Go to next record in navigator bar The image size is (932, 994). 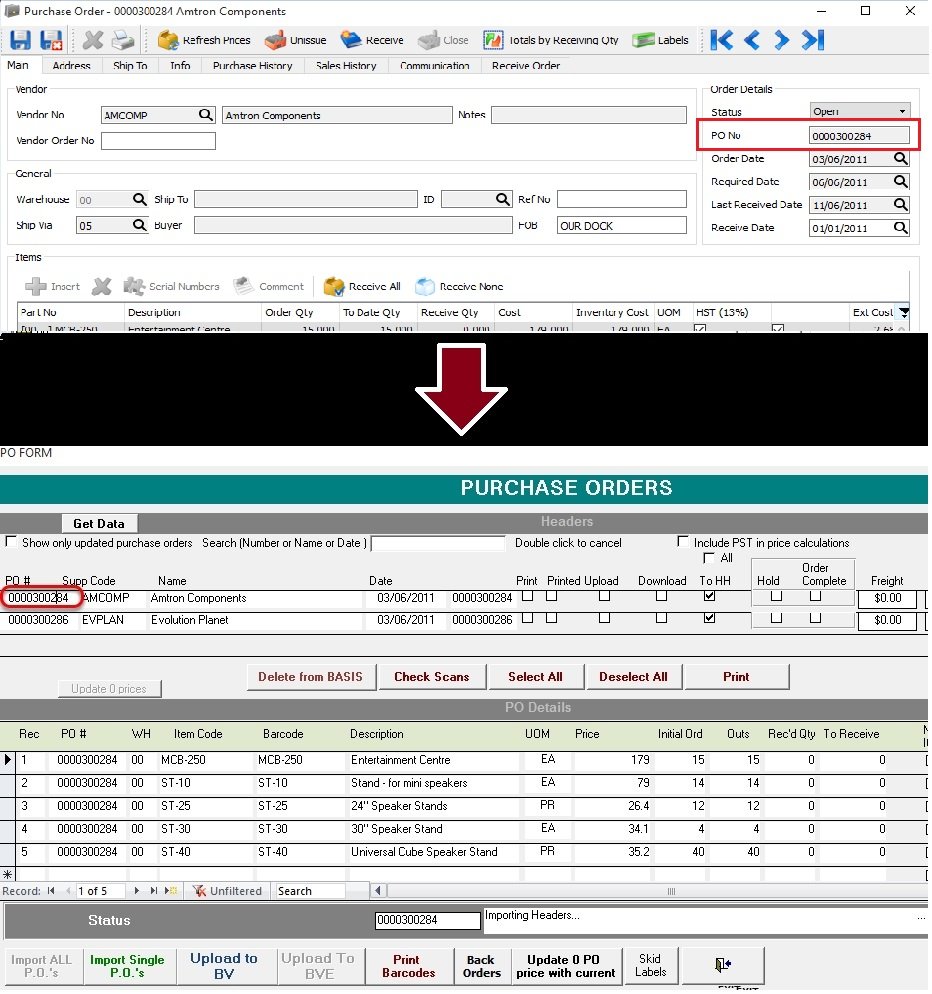(137, 892)
